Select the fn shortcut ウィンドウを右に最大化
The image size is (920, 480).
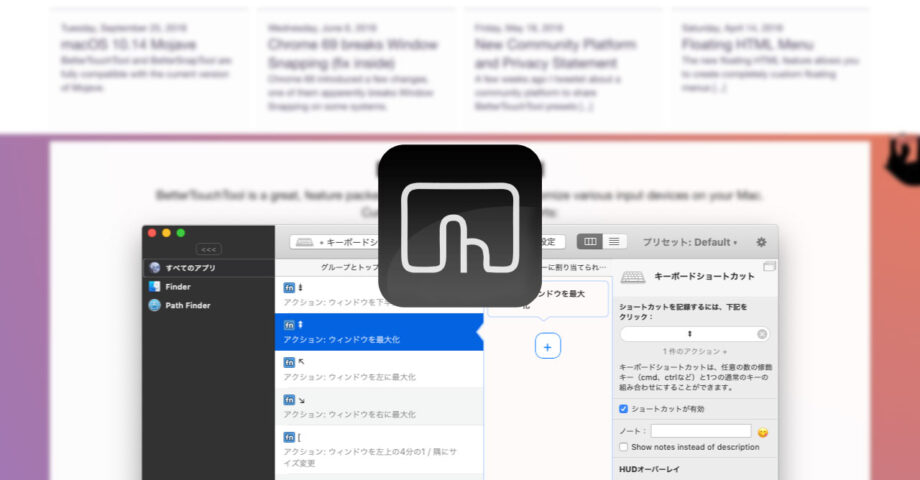tap(378, 406)
